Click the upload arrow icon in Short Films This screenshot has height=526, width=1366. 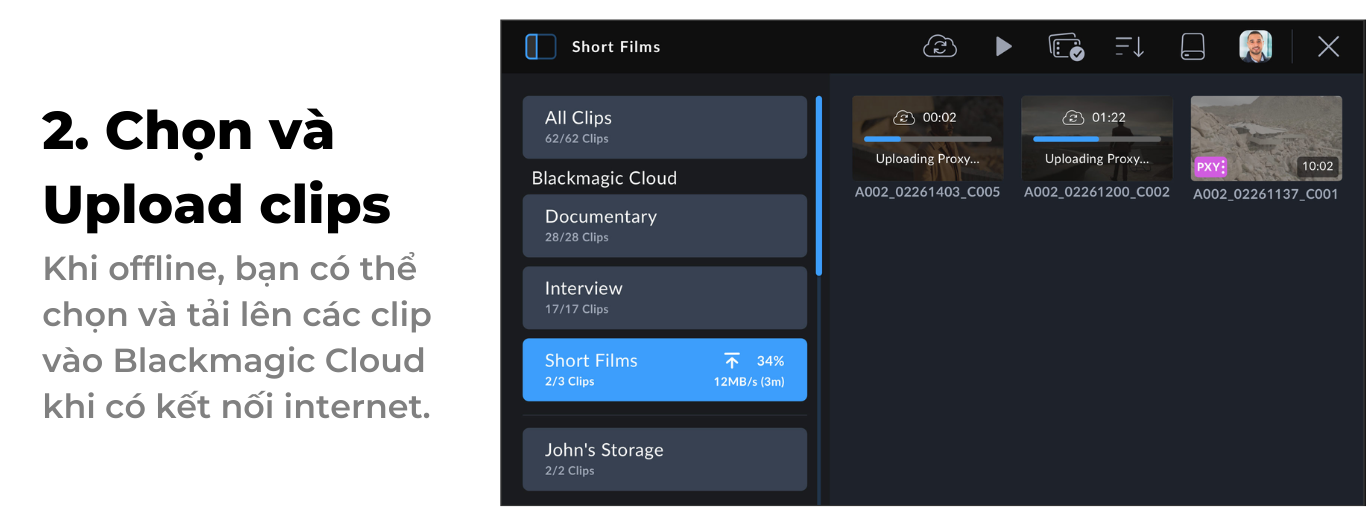coord(732,361)
